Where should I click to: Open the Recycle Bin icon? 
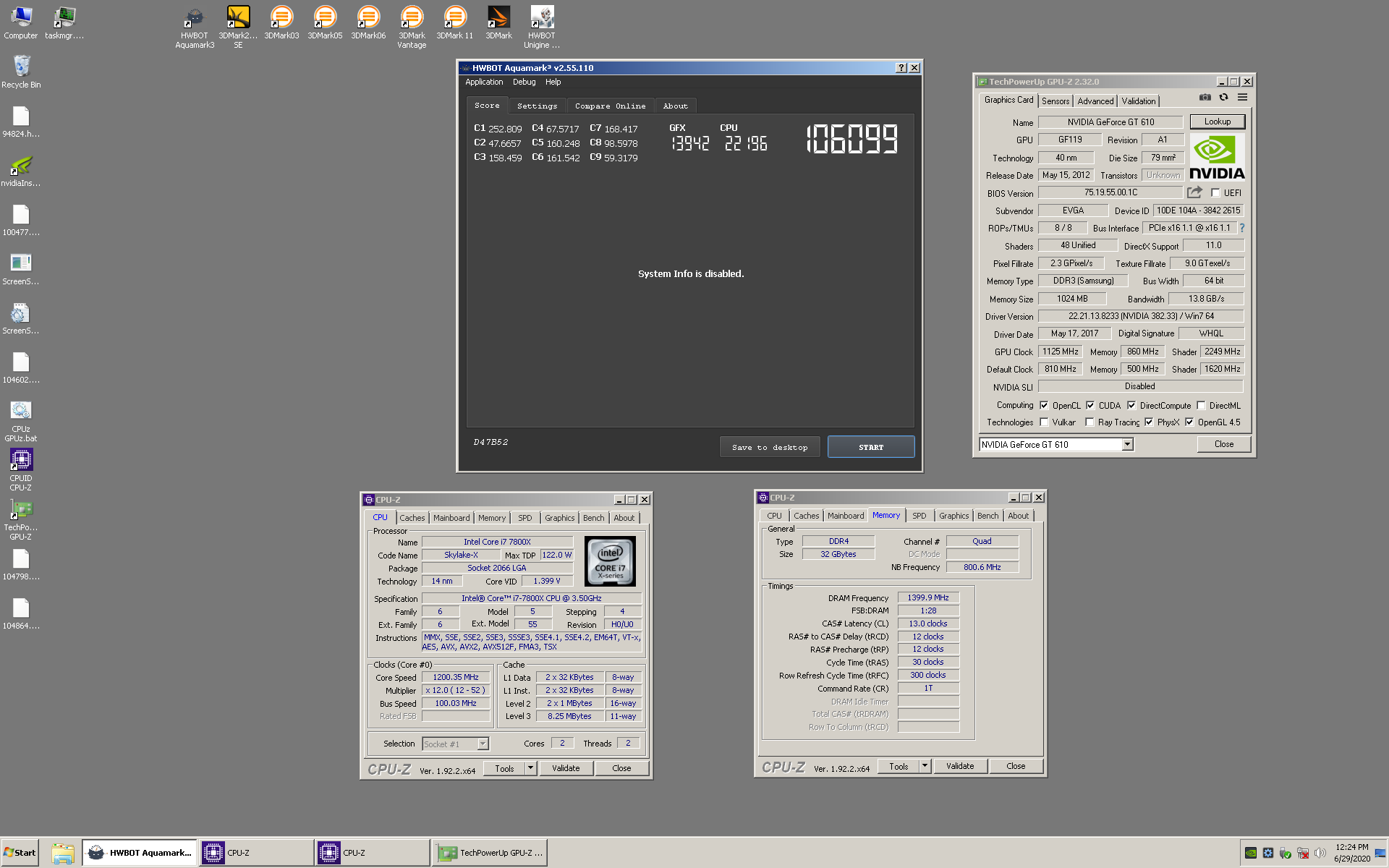point(21,72)
